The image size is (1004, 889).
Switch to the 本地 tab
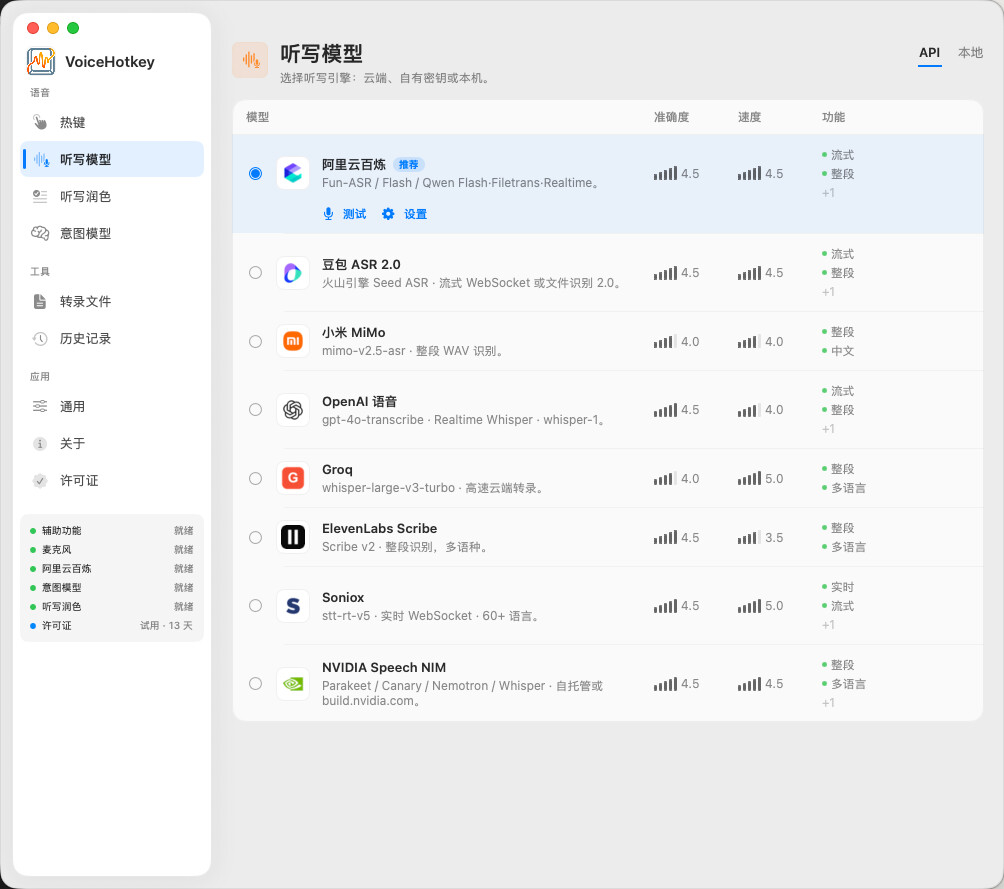tap(970, 53)
